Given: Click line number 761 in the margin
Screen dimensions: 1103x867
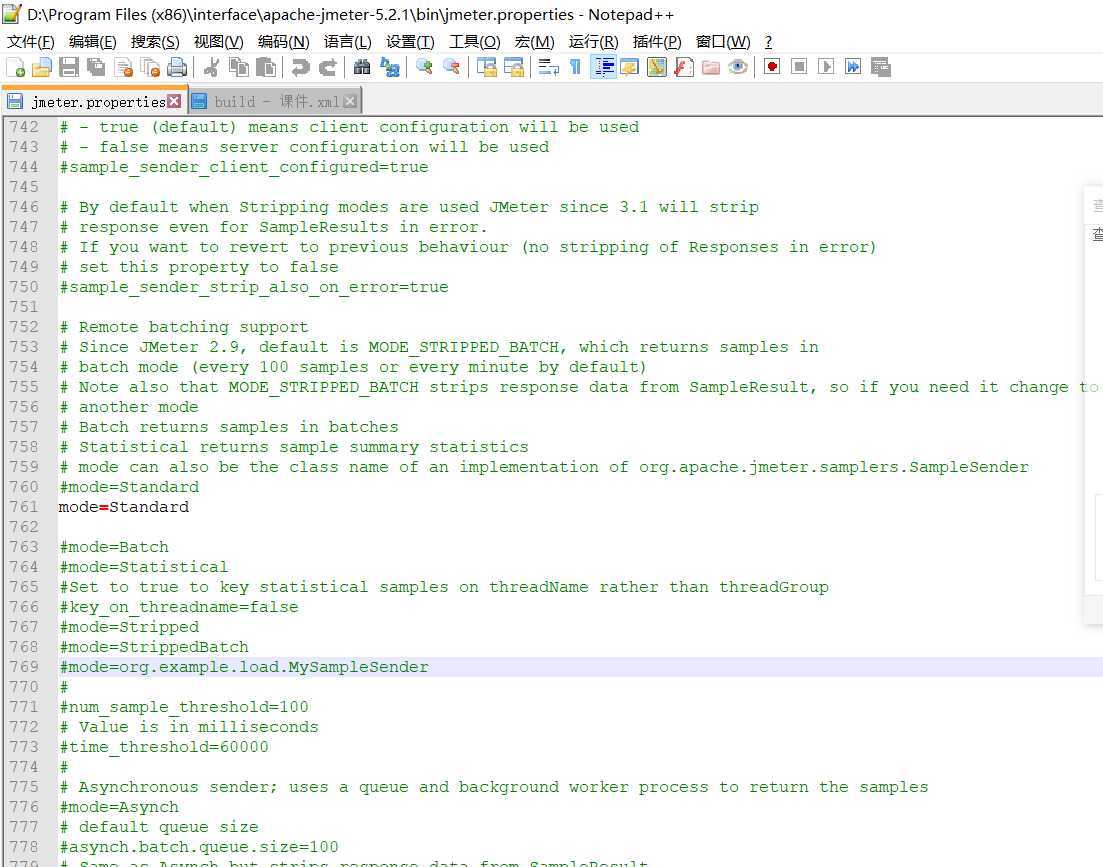Looking at the screenshot, I should [24, 507].
